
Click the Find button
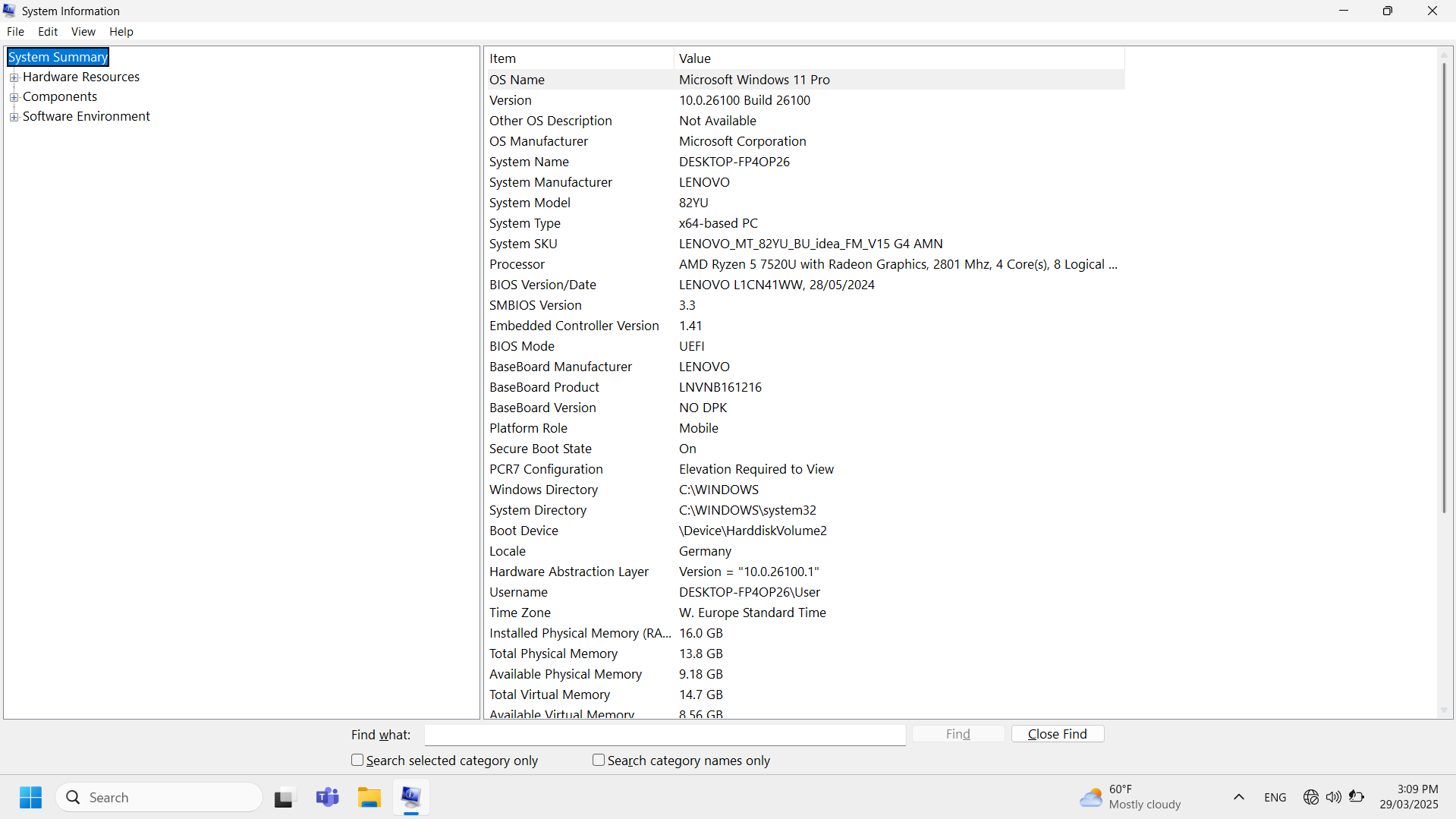coord(958,734)
